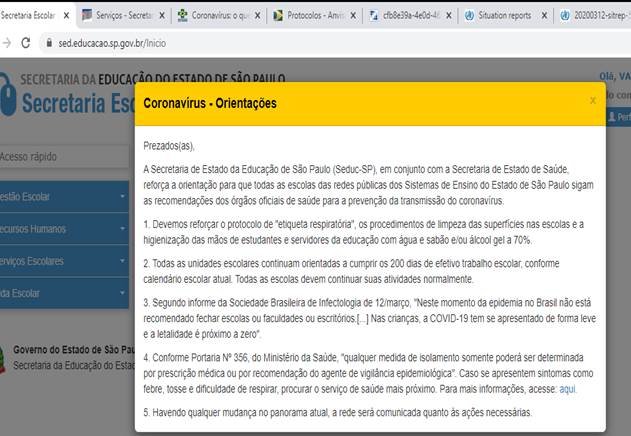Click the "Coronavírus - Orientações" popup title
This screenshot has width=631, height=436.
210,103
